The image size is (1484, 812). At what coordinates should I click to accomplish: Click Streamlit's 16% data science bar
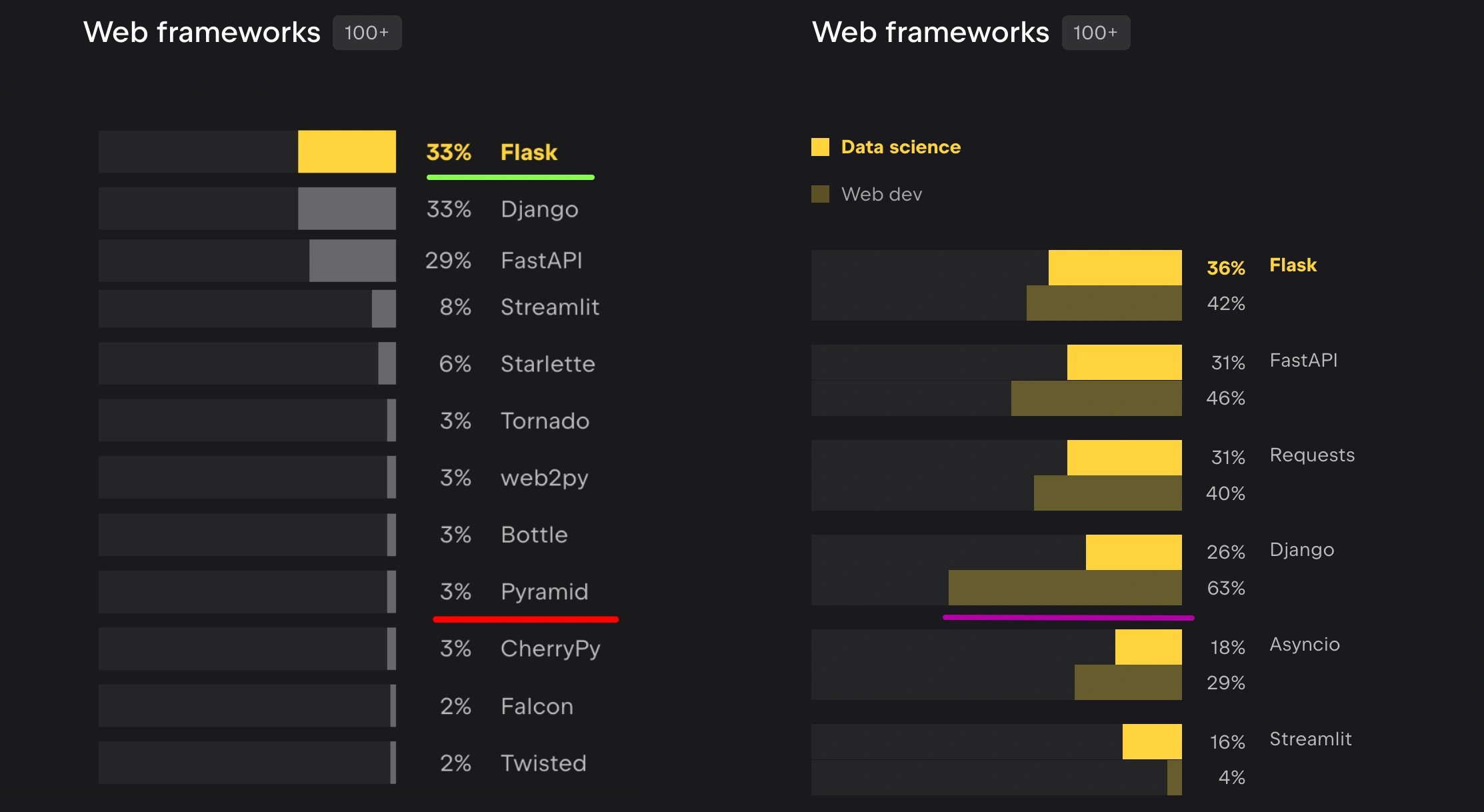point(1152,741)
